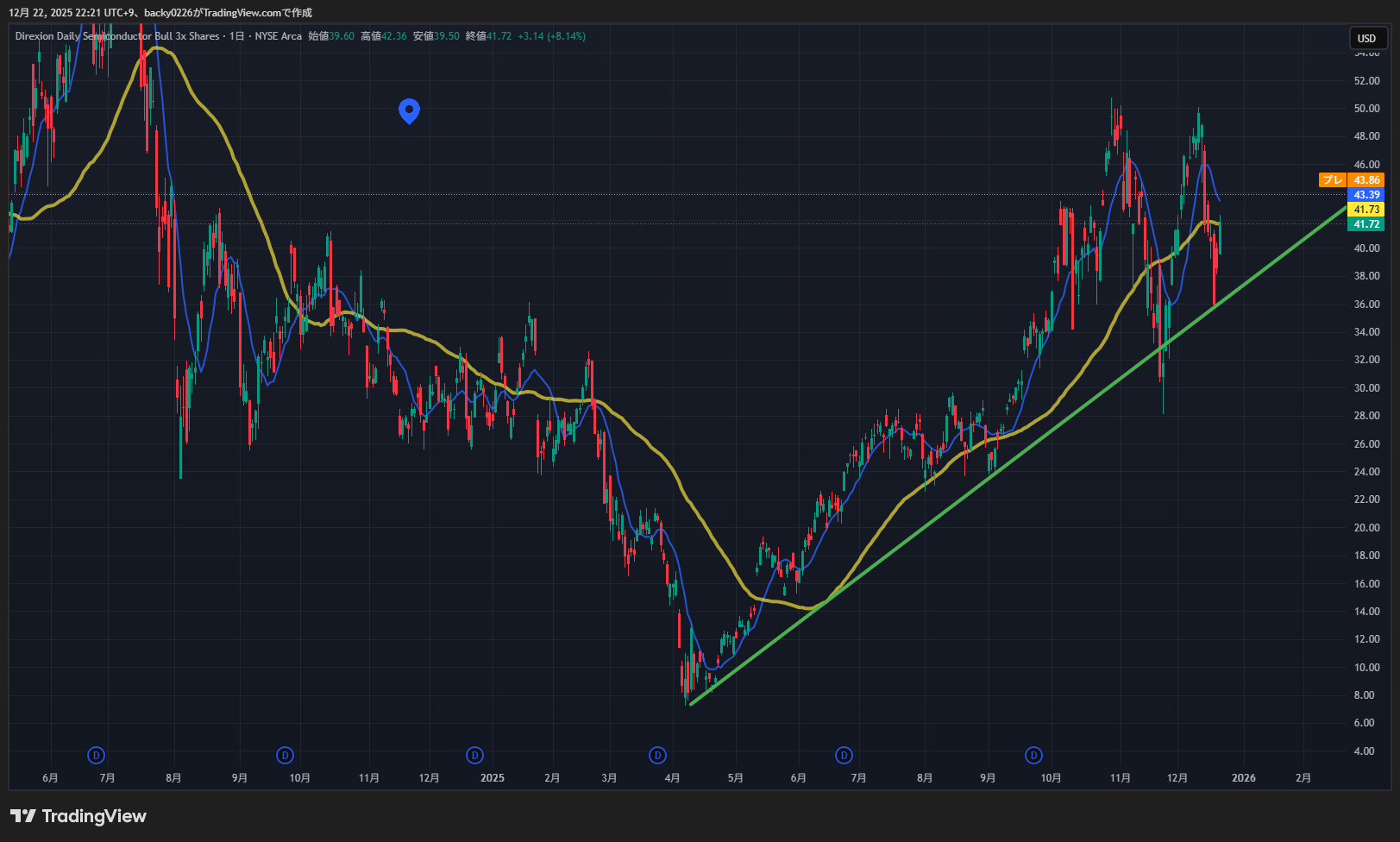
Task: Select the yellow 41.73 moving average label
Action: [x=1365, y=210]
